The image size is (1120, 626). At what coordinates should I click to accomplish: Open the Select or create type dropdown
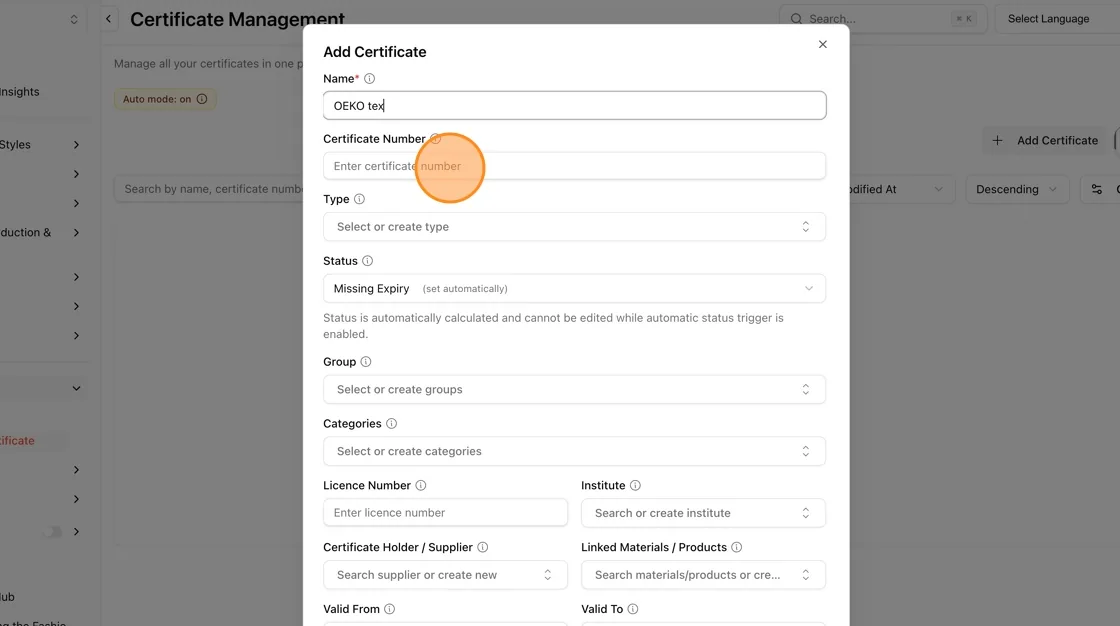point(574,227)
